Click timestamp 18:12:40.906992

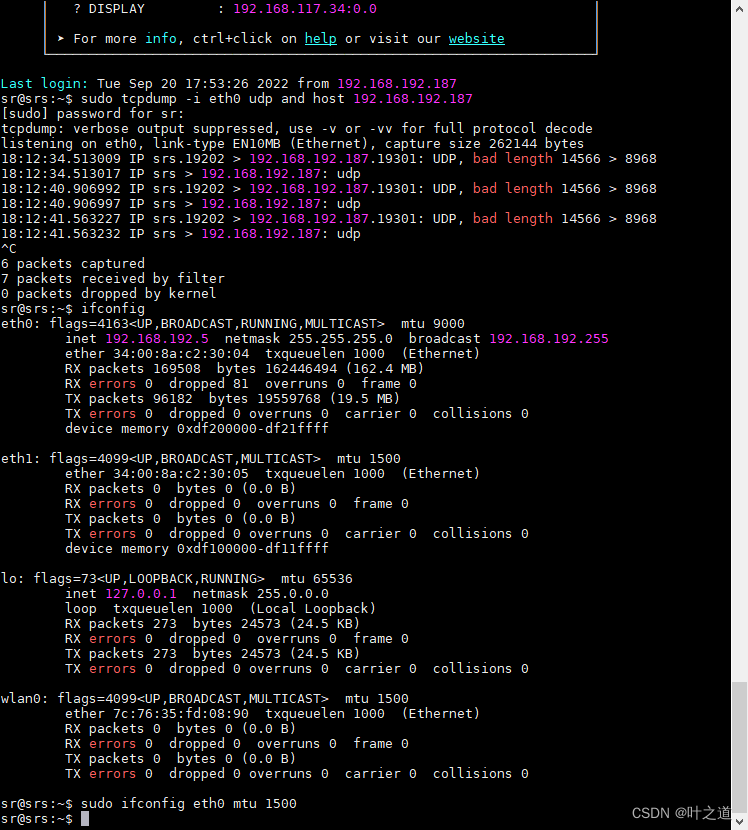pyautogui.click(x=61, y=189)
